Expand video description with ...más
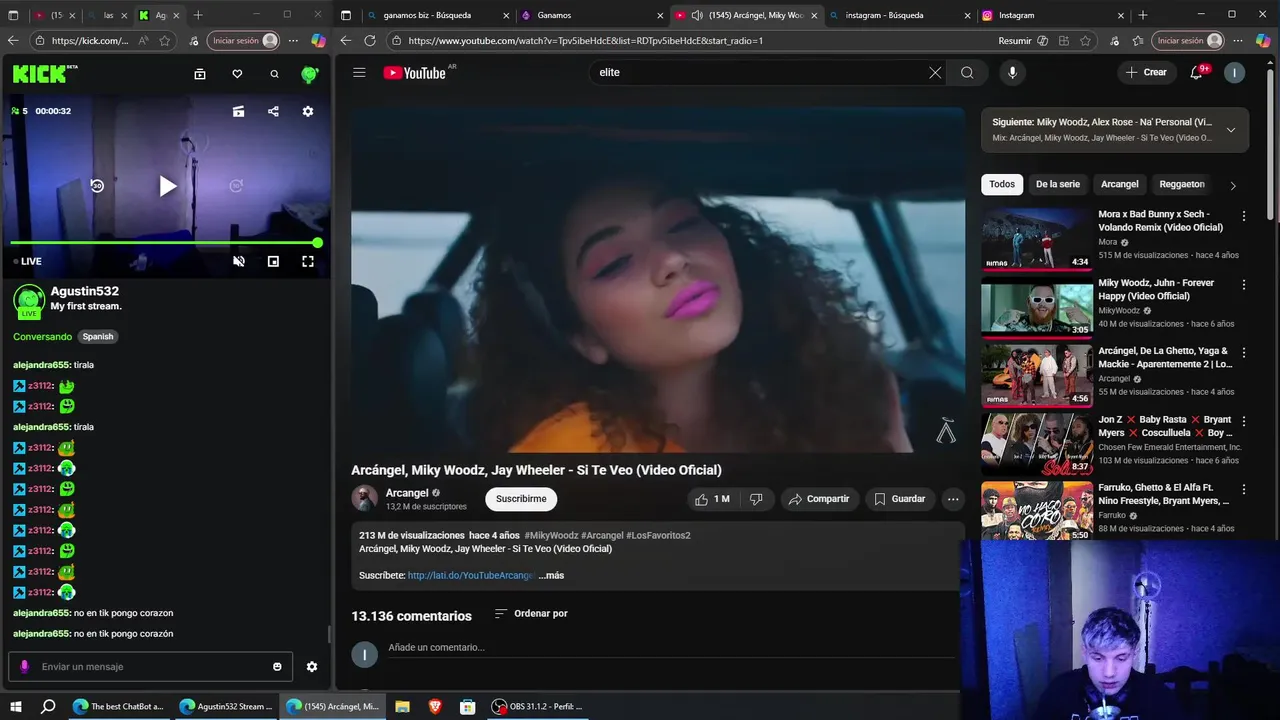 click(x=552, y=576)
